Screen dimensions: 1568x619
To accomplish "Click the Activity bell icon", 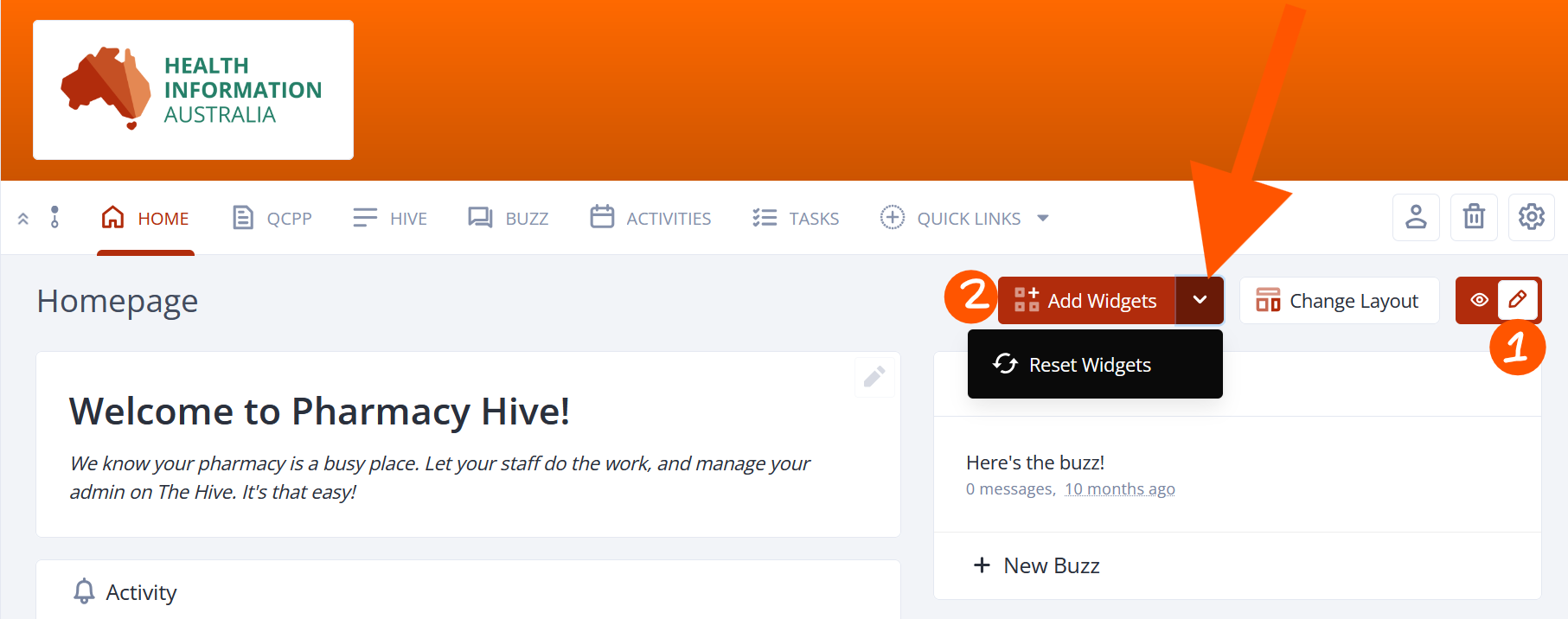I will pos(84,591).
